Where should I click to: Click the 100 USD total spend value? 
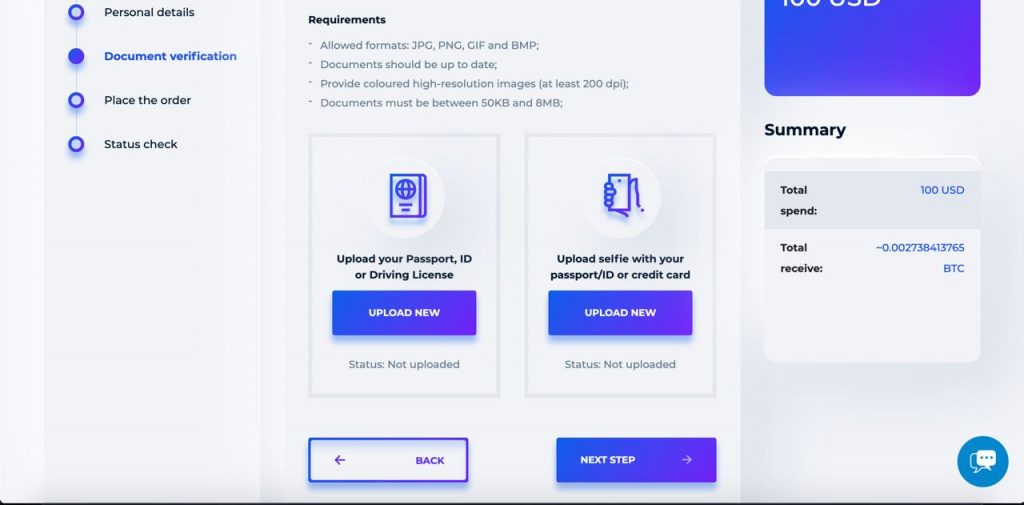tap(942, 190)
